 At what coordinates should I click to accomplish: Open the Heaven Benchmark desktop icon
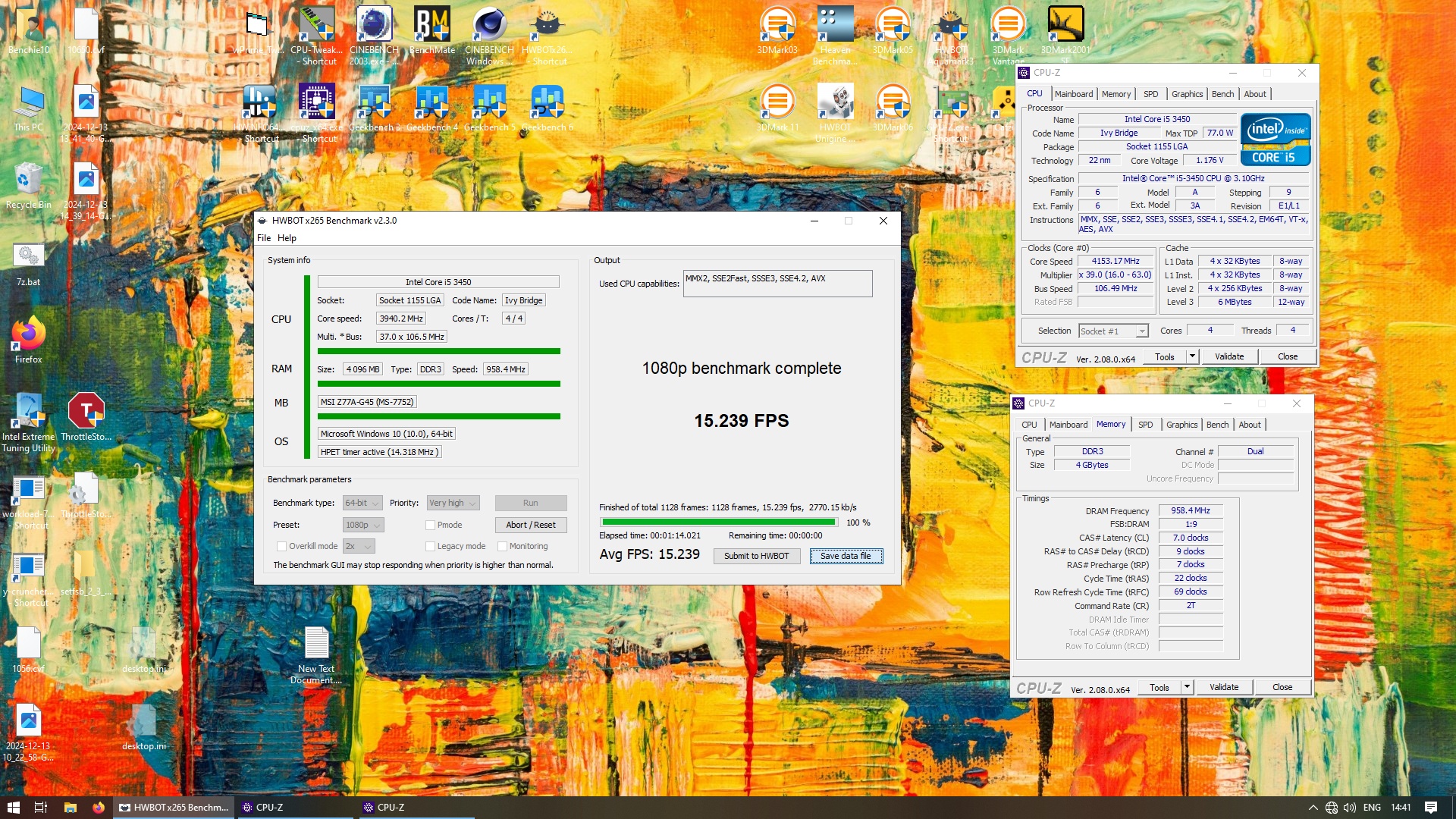click(x=835, y=36)
